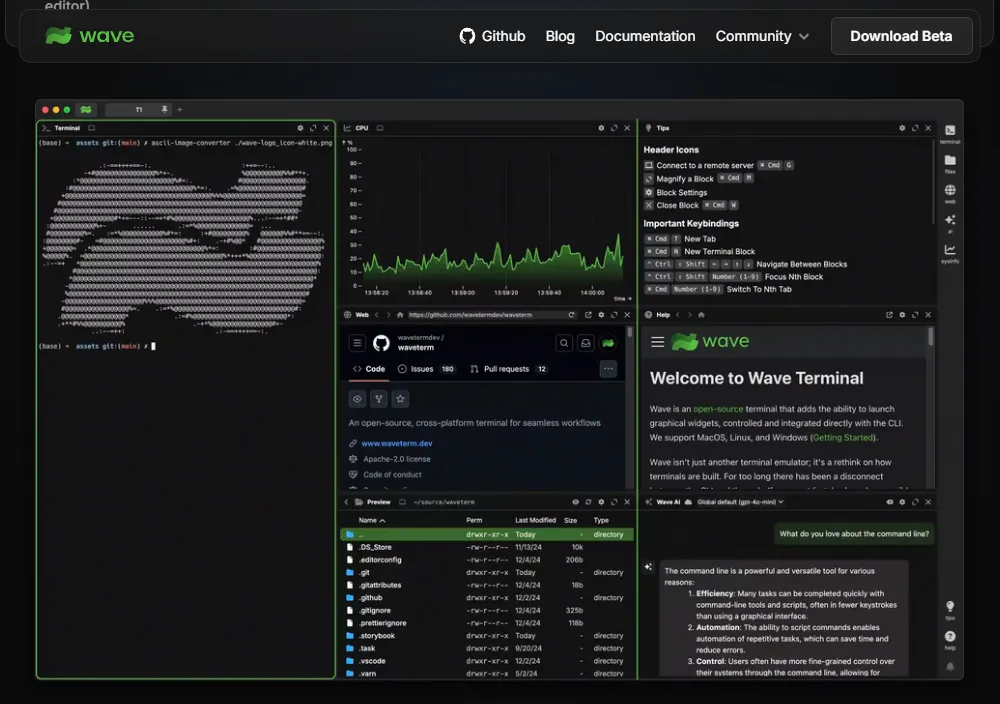Fork the waveterm repository
The image size is (1000, 704).
coord(379,399)
